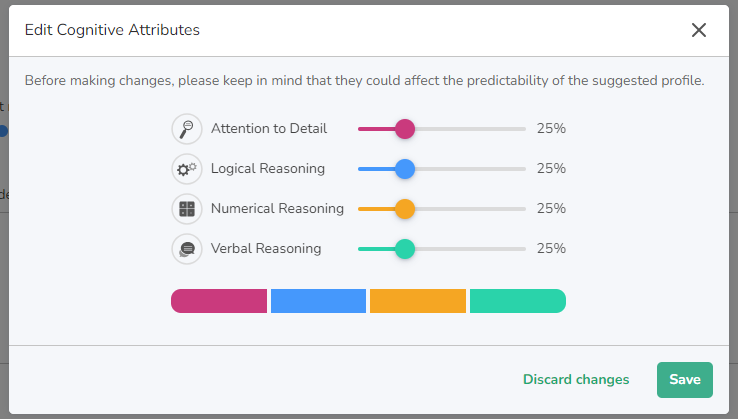Click the Numerical Reasoning label
738x419 pixels.
(277, 209)
